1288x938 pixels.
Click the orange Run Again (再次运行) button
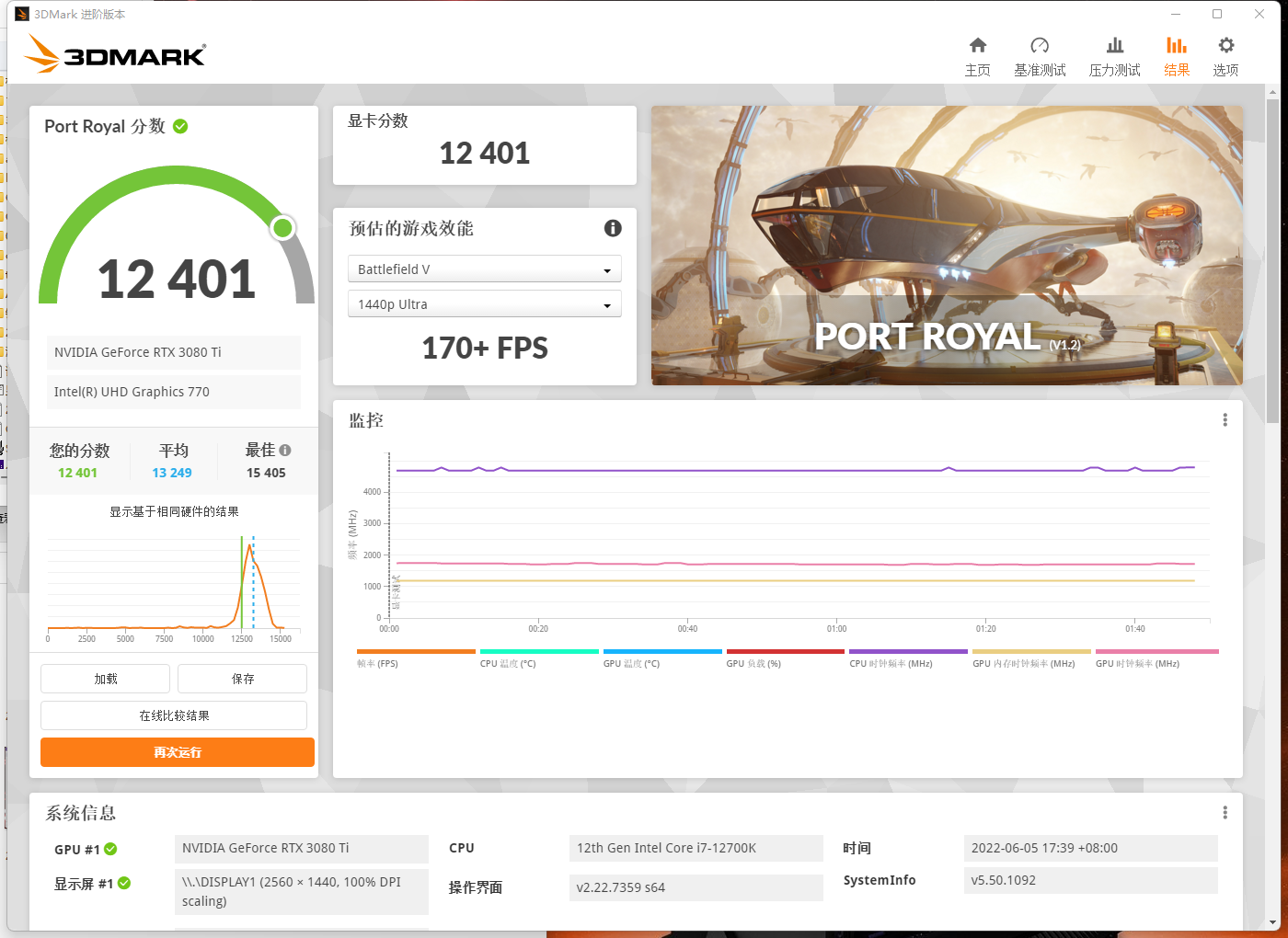click(178, 752)
